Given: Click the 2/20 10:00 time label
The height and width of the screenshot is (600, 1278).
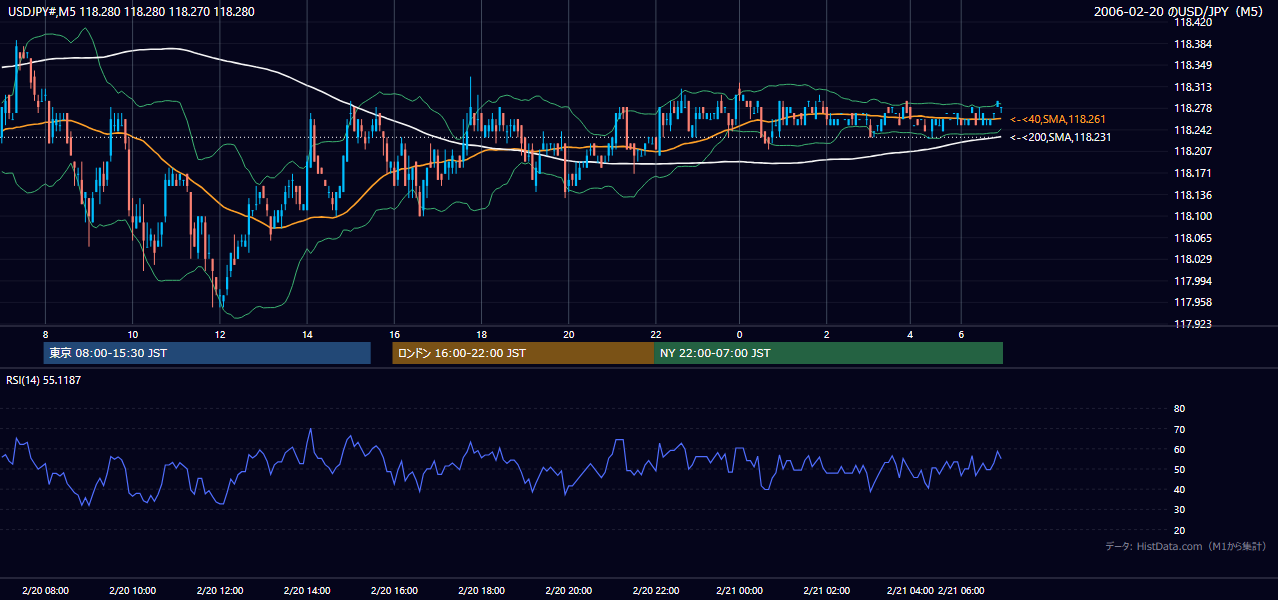Looking at the screenshot, I should pos(133,590).
